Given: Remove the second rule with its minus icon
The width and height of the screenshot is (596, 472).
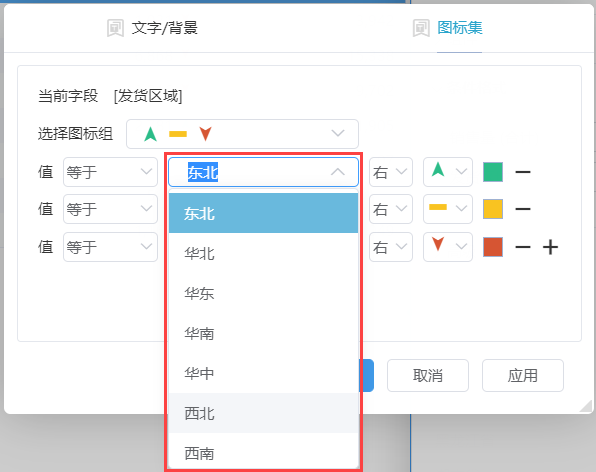Looking at the screenshot, I should coord(523,209).
